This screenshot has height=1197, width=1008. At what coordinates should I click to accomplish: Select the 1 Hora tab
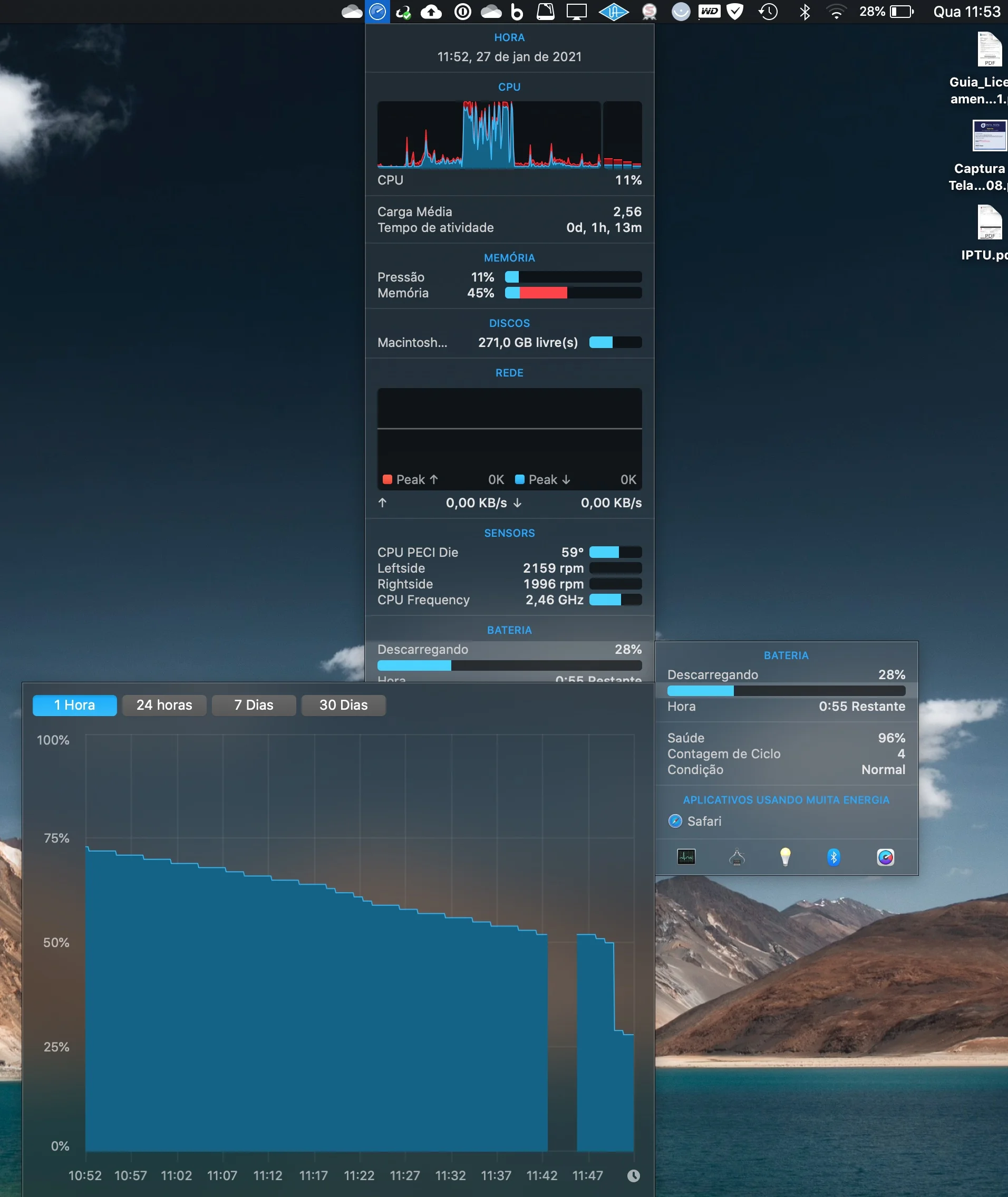point(74,705)
